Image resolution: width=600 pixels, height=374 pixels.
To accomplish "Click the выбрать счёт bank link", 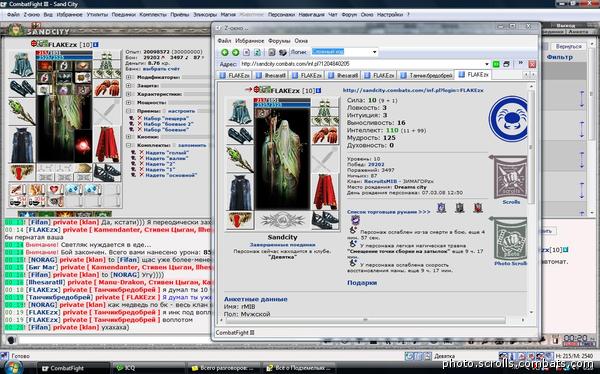I will coord(161,69).
